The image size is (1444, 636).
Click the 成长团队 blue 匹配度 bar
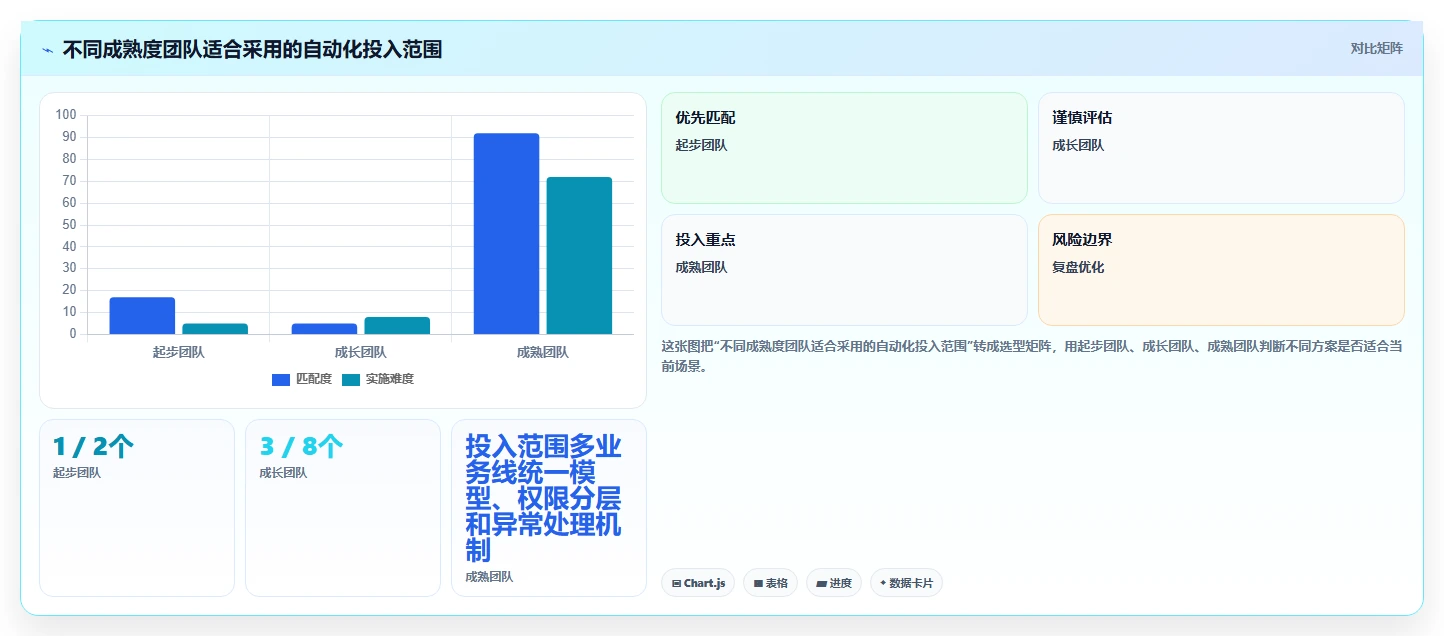coord(324,329)
